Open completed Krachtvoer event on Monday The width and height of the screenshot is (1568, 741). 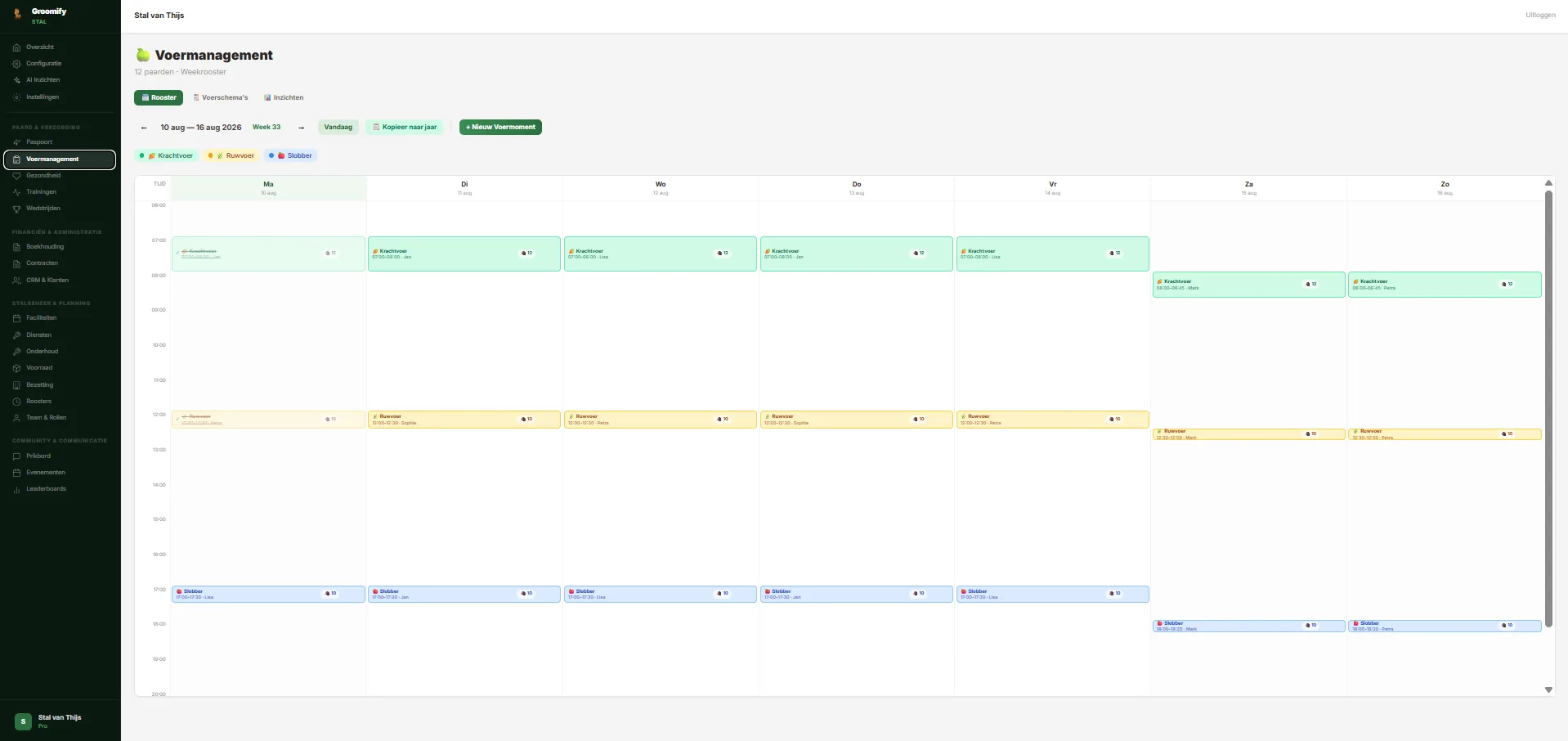click(x=268, y=254)
